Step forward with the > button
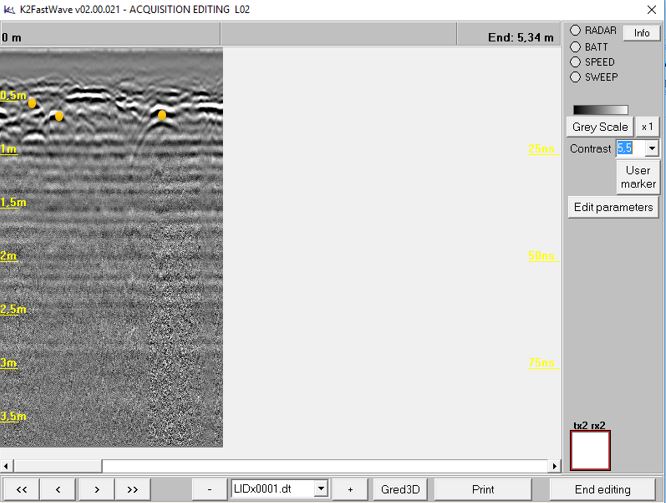 click(x=96, y=489)
